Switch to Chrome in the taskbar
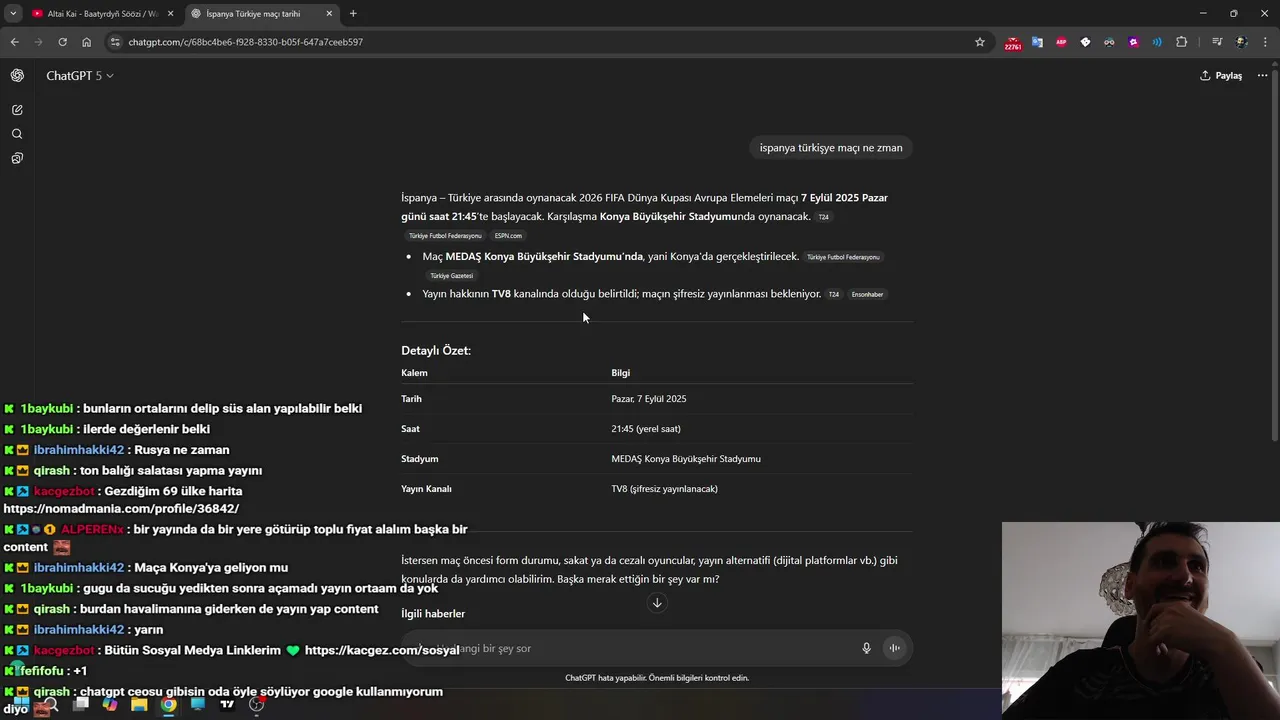Viewport: 1280px width, 720px height. [x=169, y=704]
